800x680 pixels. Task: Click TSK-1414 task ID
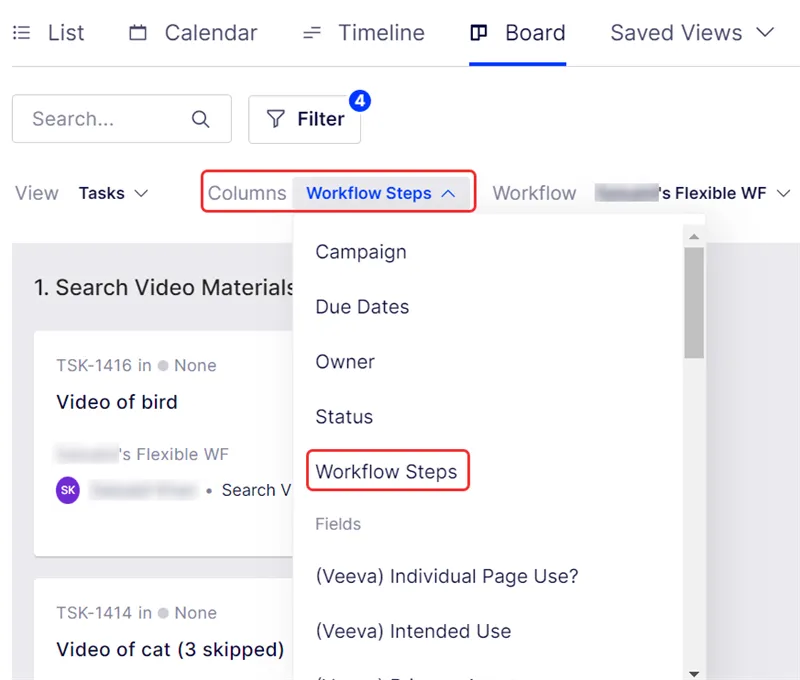coord(94,613)
